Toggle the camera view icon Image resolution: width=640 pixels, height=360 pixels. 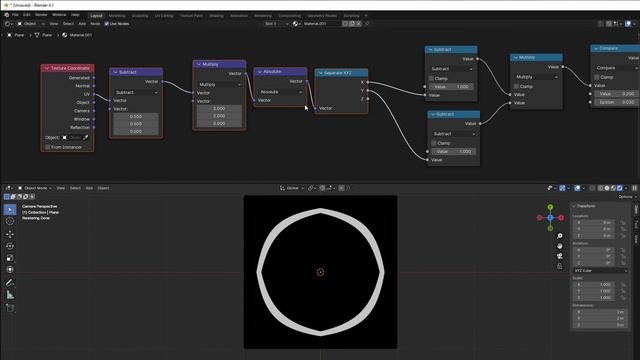(x=560, y=256)
